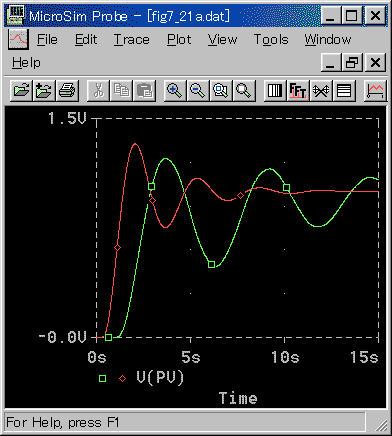Click the Print toolbar icon

pos(67,90)
